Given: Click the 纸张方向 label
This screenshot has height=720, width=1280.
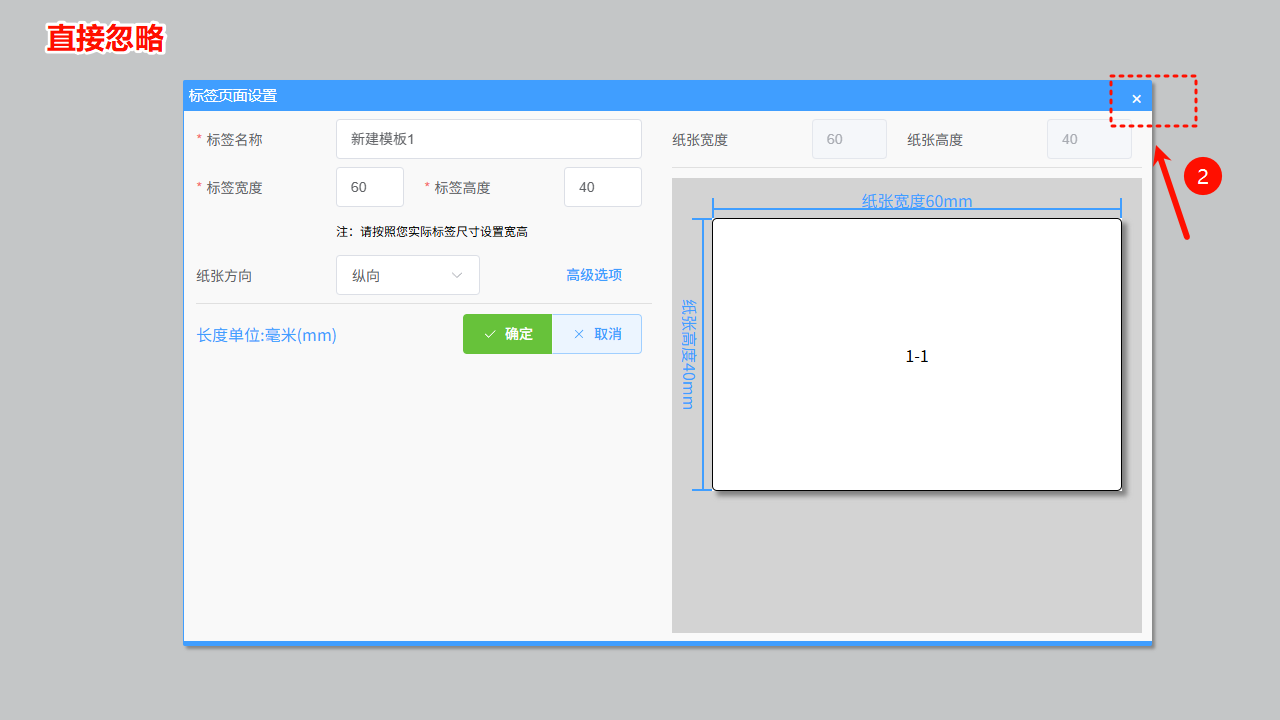Looking at the screenshot, I should tap(224, 276).
